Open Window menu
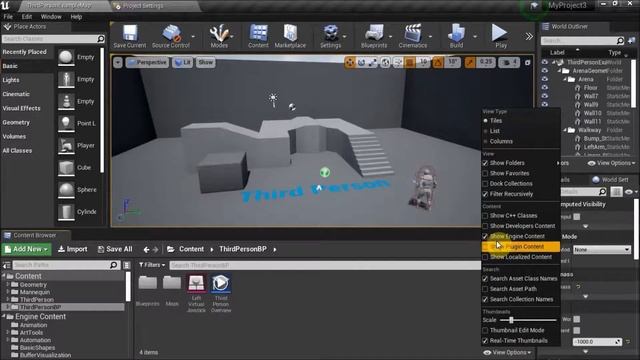Screen dimensions: 640x360 [x=51, y=17]
